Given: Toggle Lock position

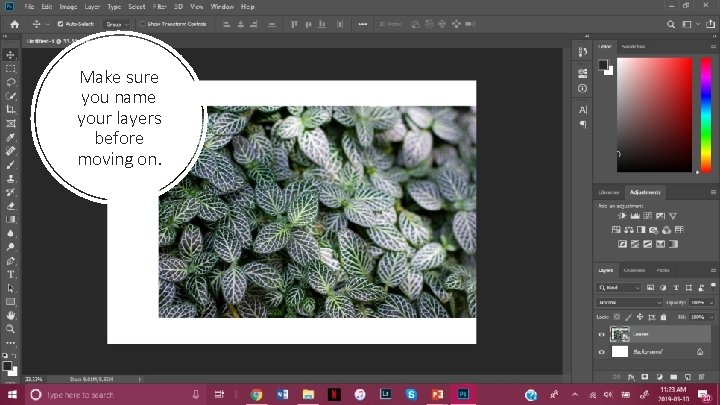Looking at the screenshot, I should (x=640, y=317).
